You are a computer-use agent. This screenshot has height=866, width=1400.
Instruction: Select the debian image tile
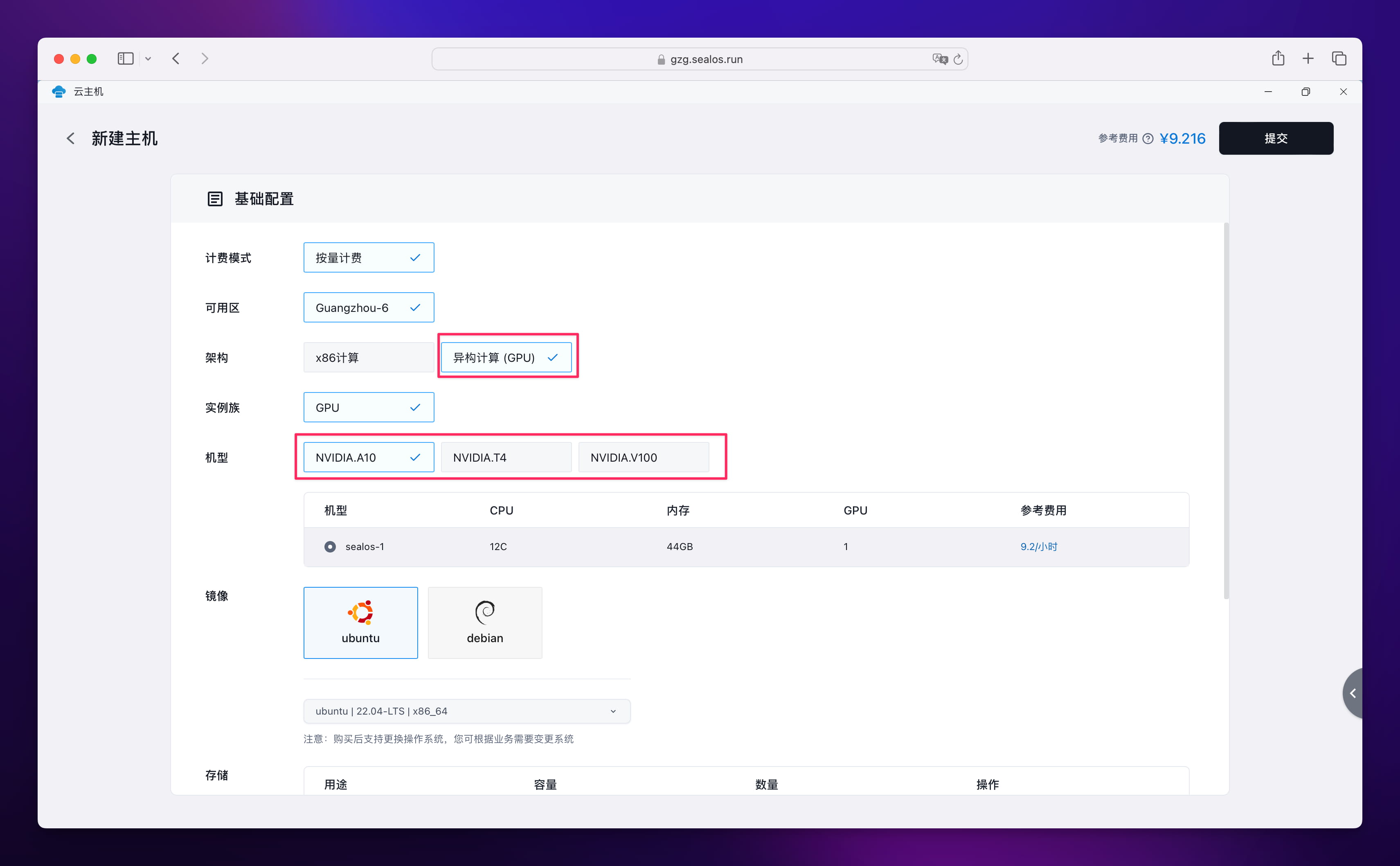pyautogui.click(x=485, y=622)
